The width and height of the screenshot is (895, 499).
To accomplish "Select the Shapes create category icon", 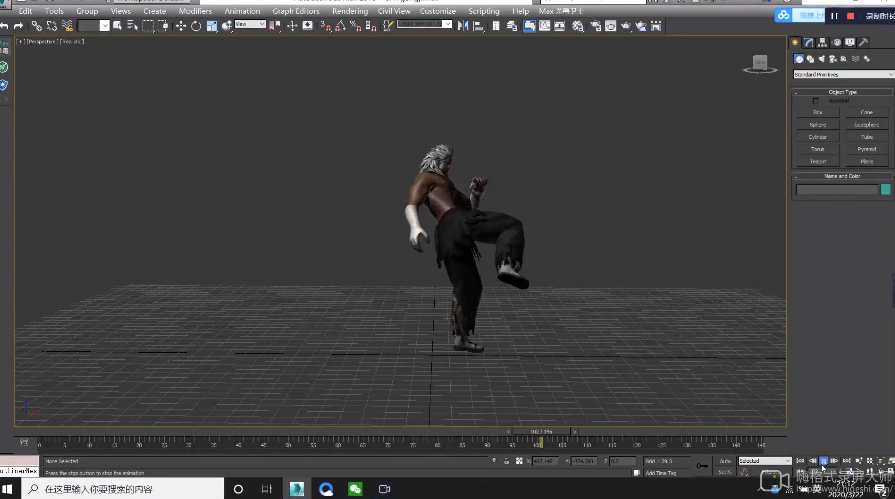I will pyautogui.click(x=811, y=59).
